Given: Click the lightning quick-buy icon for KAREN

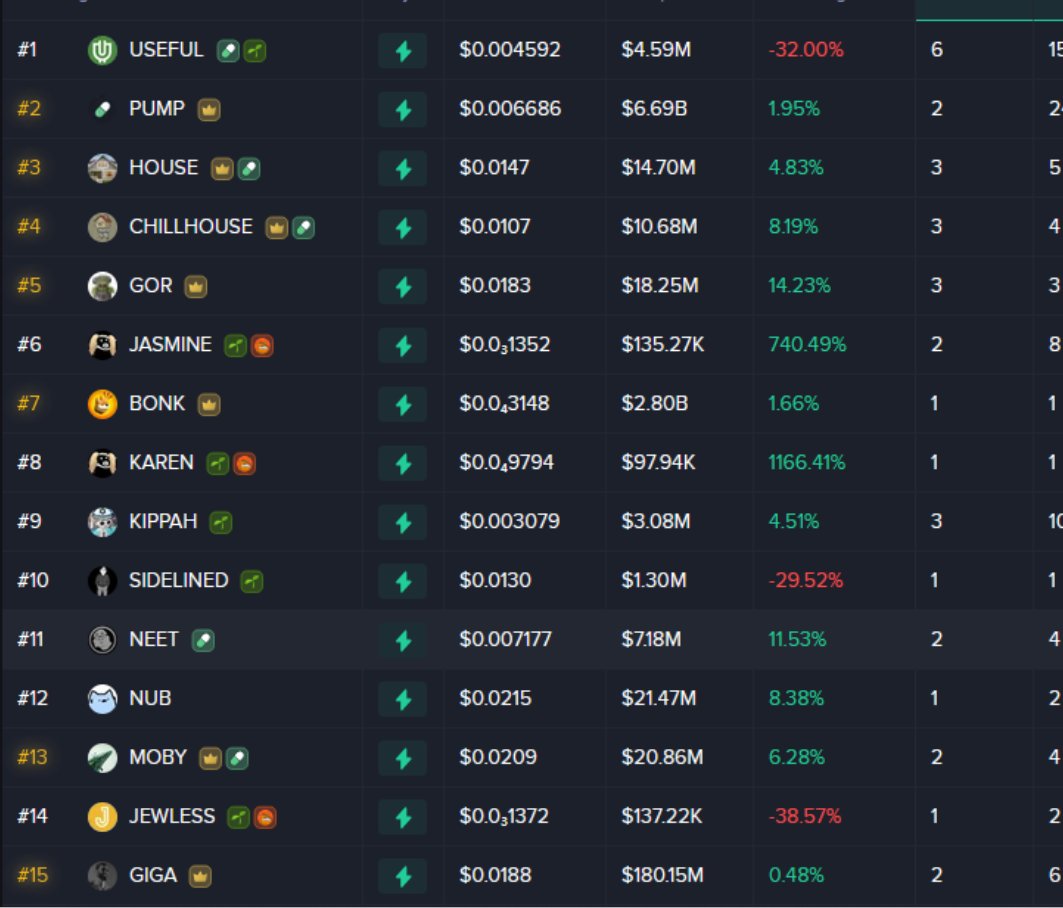Looking at the screenshot, I should (x=403, y=464).
